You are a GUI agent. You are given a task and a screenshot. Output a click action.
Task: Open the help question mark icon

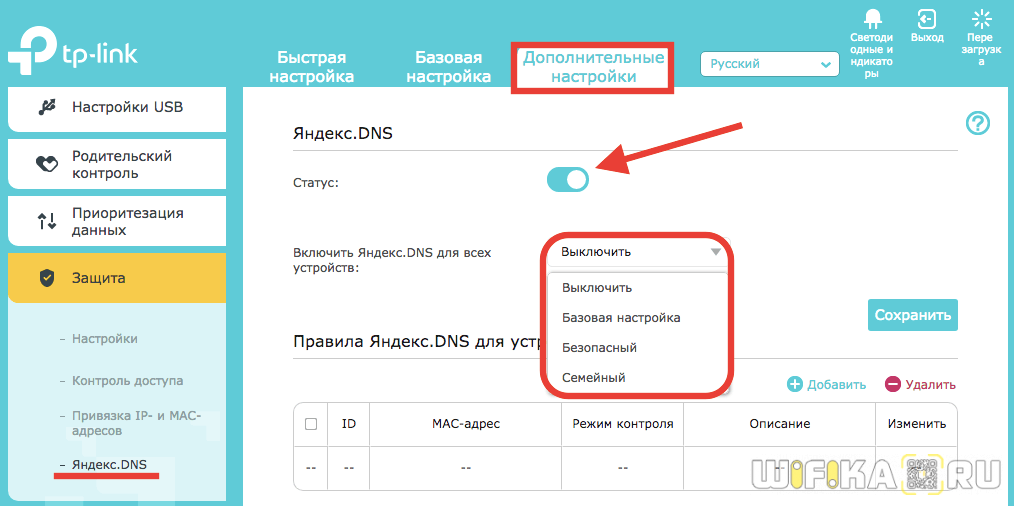pos(977,123)
